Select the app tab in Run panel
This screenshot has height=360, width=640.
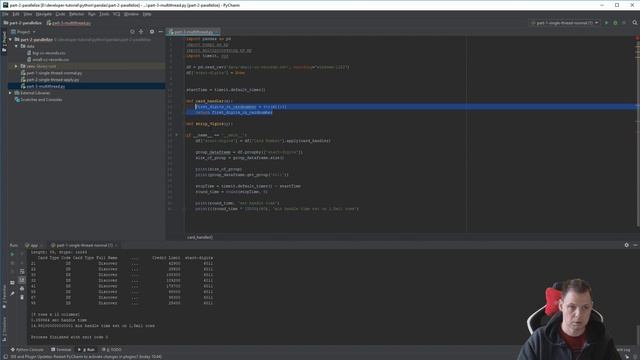[33, 245]
